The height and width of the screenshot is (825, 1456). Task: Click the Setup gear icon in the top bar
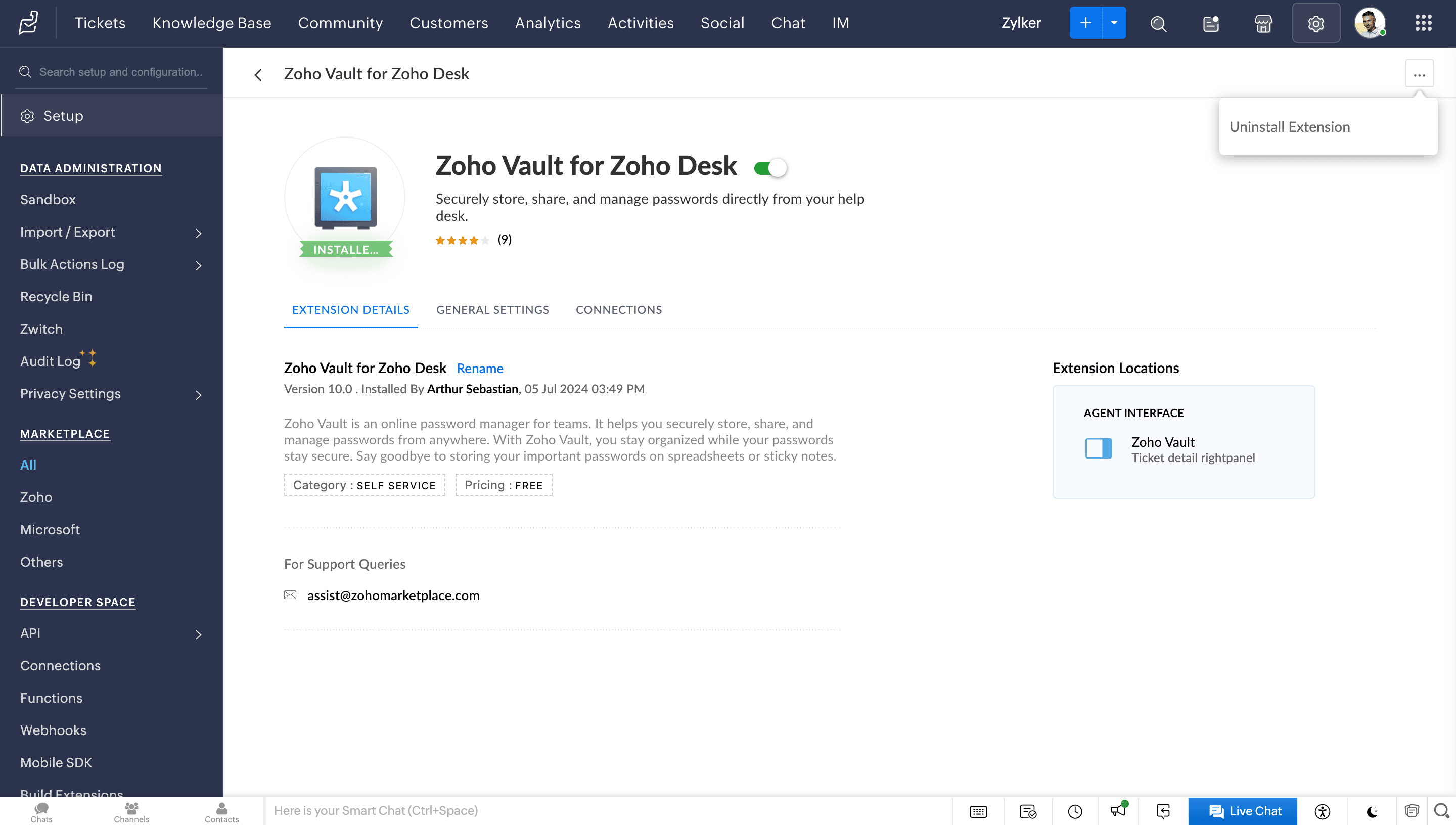(1316, 23)
